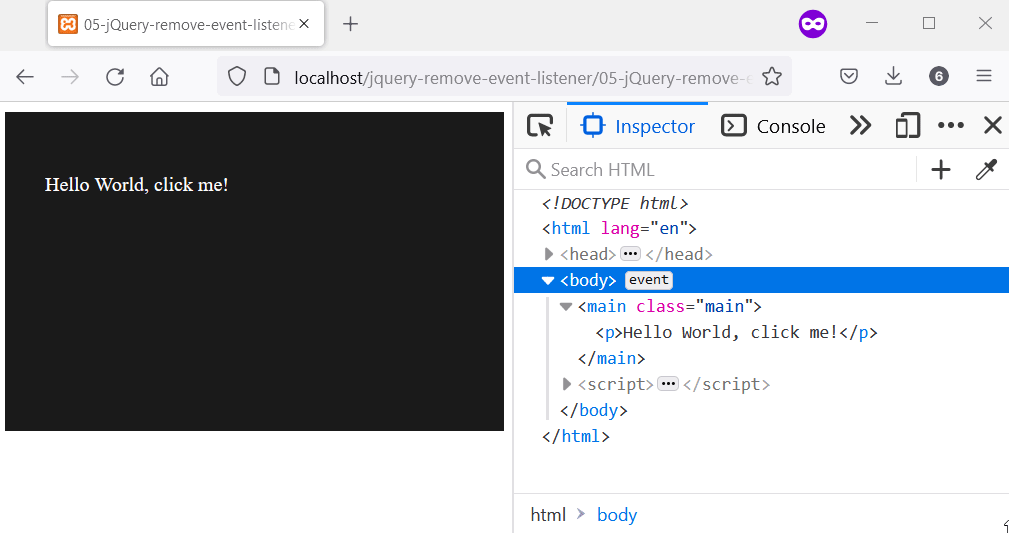
Task: Toggle responsive design mode icon
Action: (x=907, y=126)
